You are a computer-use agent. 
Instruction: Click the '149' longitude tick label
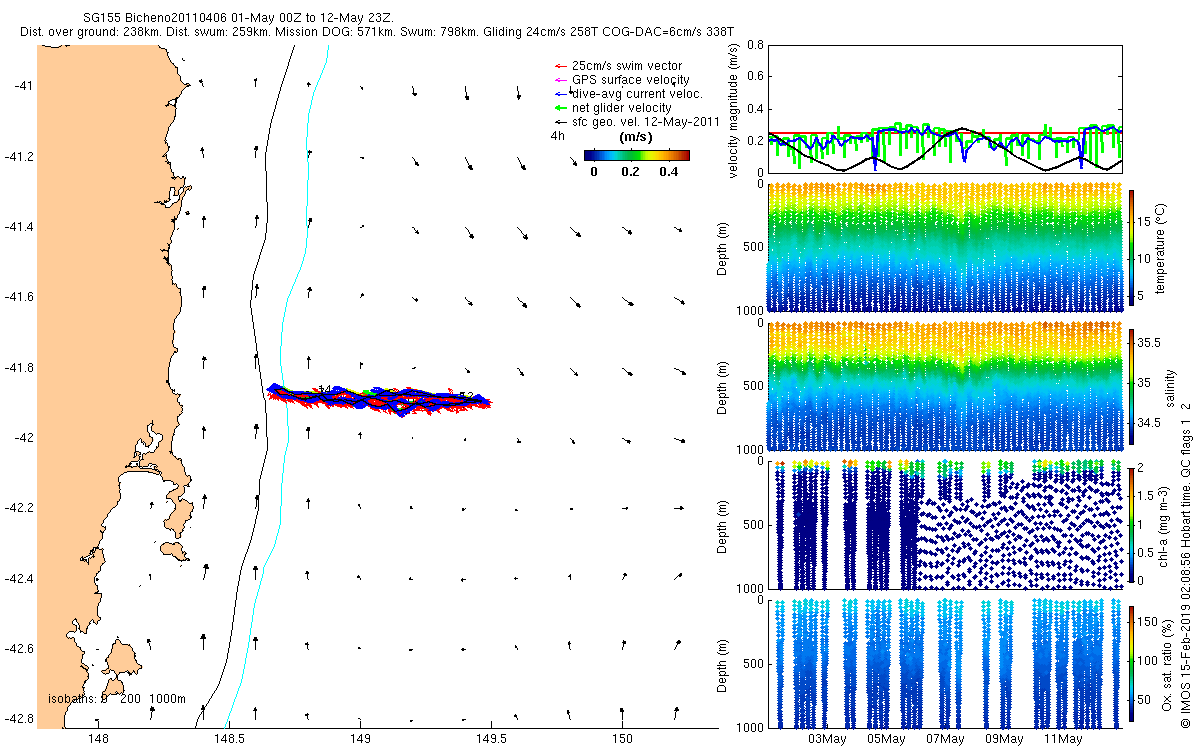(x=360, y=740)
